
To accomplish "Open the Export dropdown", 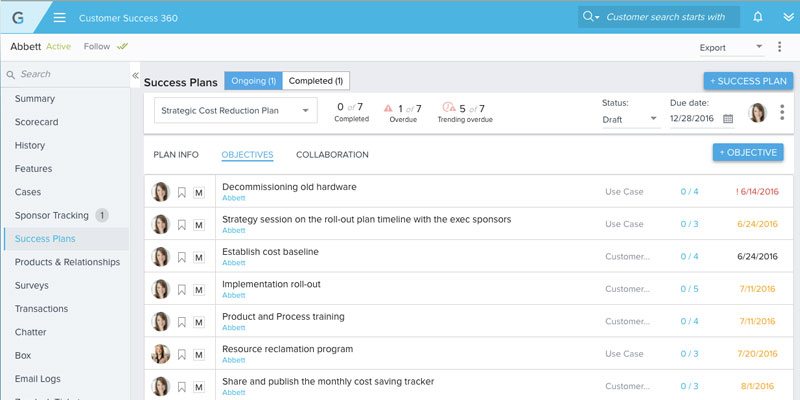I will click(731, 47).
